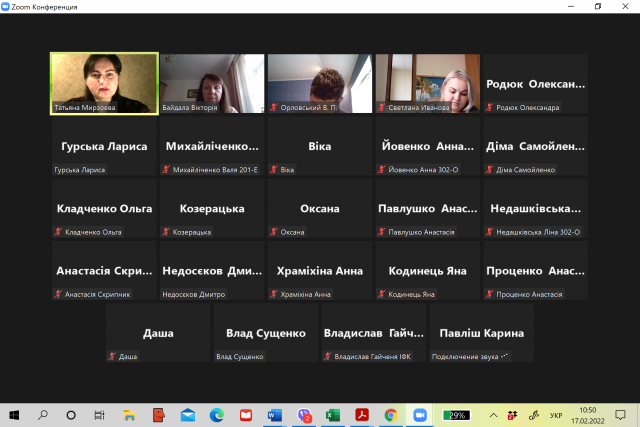Screen dimensions: 640x427
Task: Open Google Chrome from taskbar
Action: coord(391,416)
